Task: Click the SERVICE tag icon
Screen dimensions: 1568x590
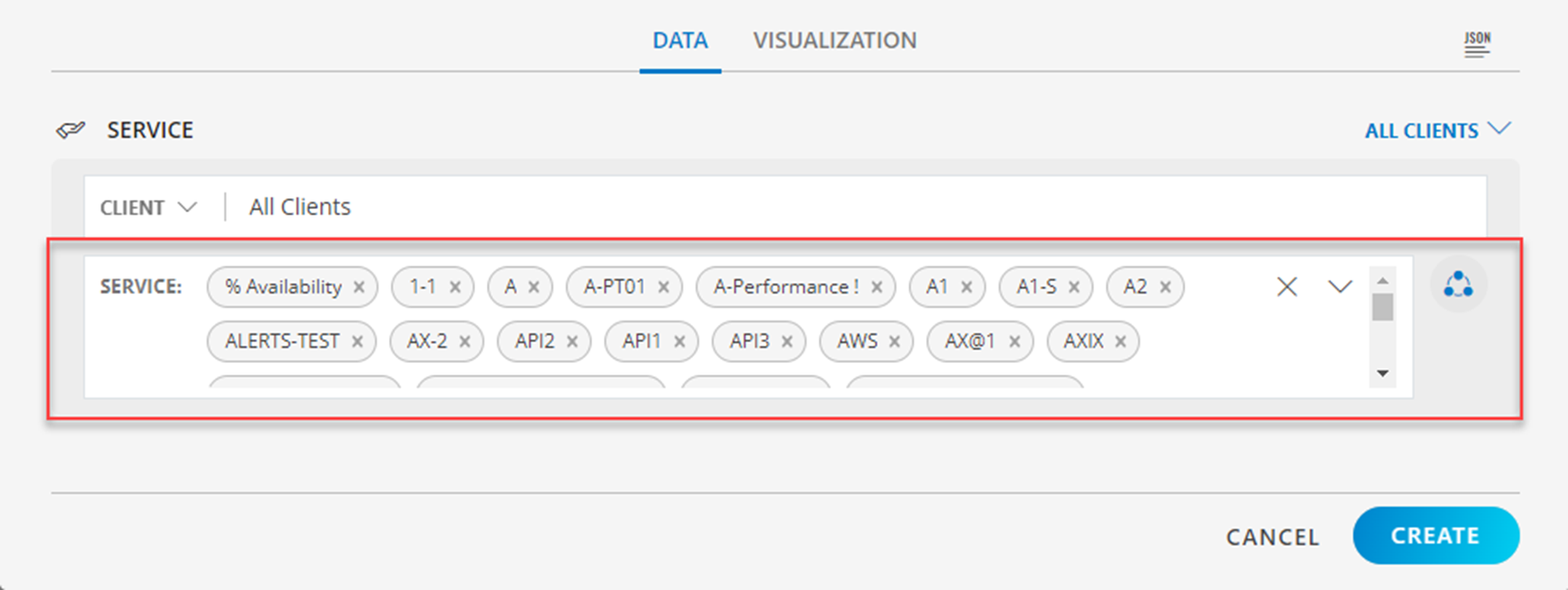Action: (x=72, y=128)
